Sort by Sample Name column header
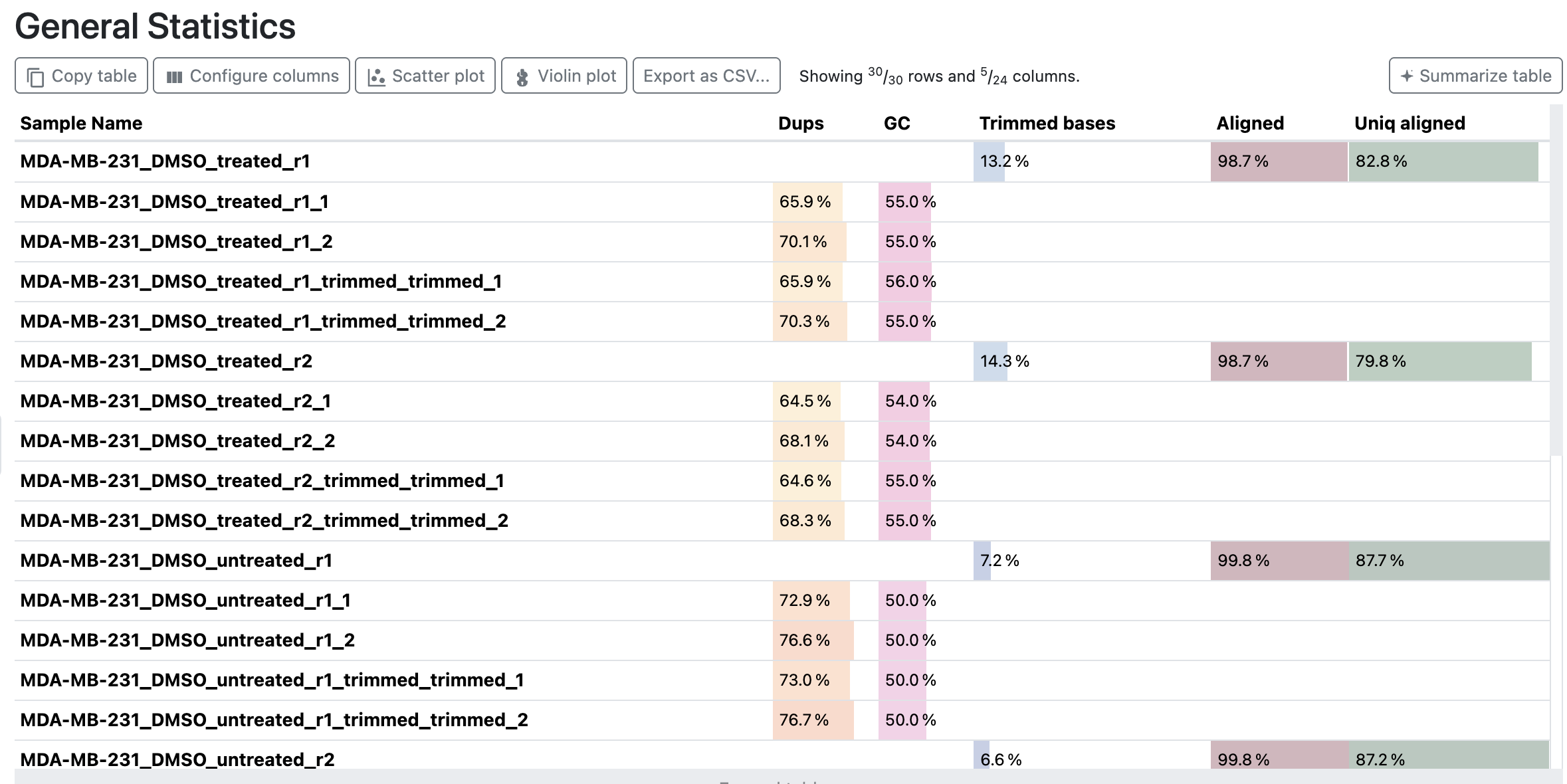The image size is (1567, 784). point(81,123)
